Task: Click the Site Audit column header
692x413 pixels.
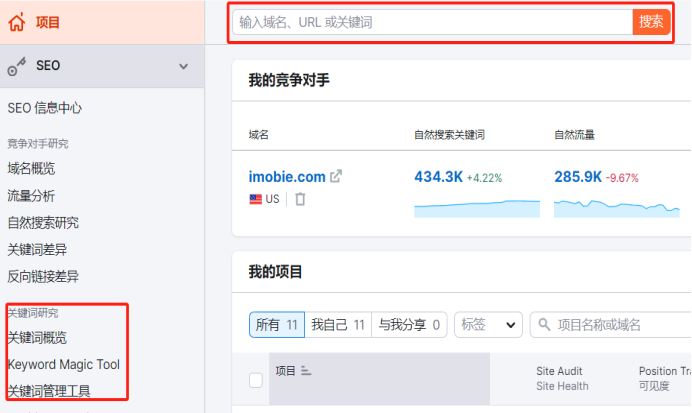Action: click(x=559, y=371)
